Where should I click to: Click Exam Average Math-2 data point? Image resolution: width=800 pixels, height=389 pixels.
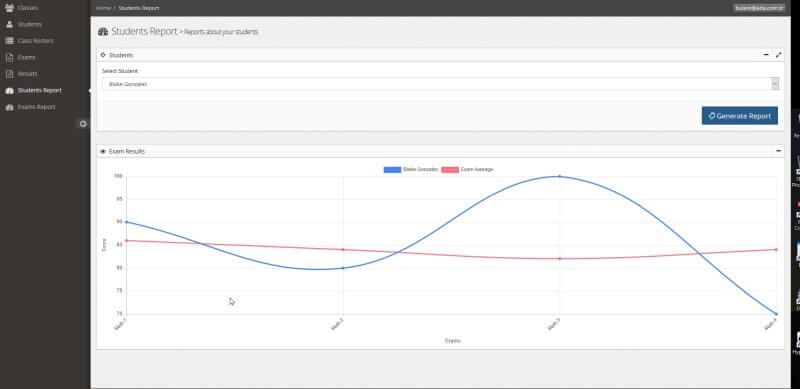[343, 249]
